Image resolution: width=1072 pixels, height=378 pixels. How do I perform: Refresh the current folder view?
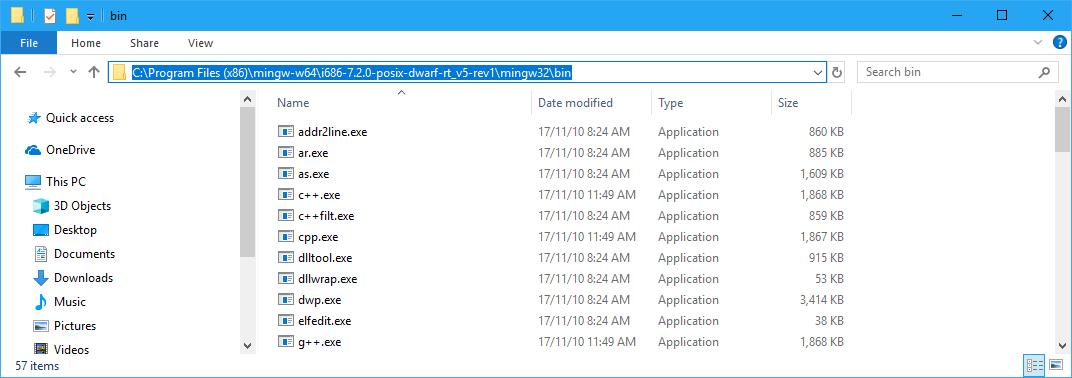pyautogui.click(x=837, y=72)
